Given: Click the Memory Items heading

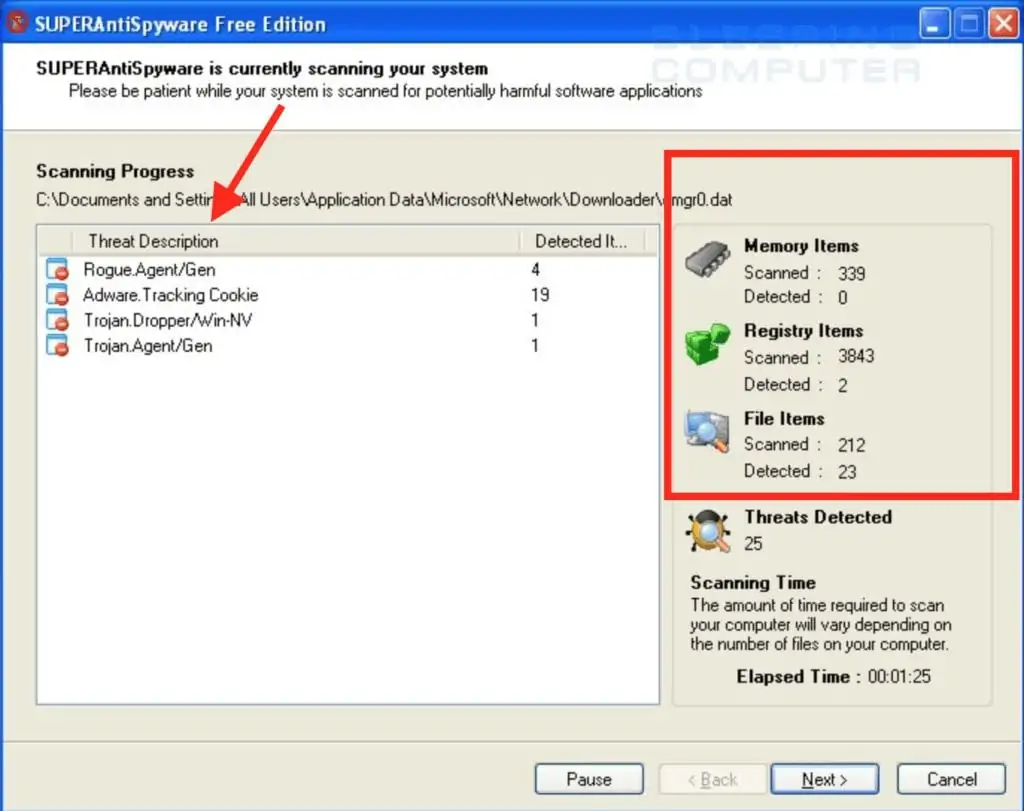Looking at the screenshot, I should click(801, 246).
